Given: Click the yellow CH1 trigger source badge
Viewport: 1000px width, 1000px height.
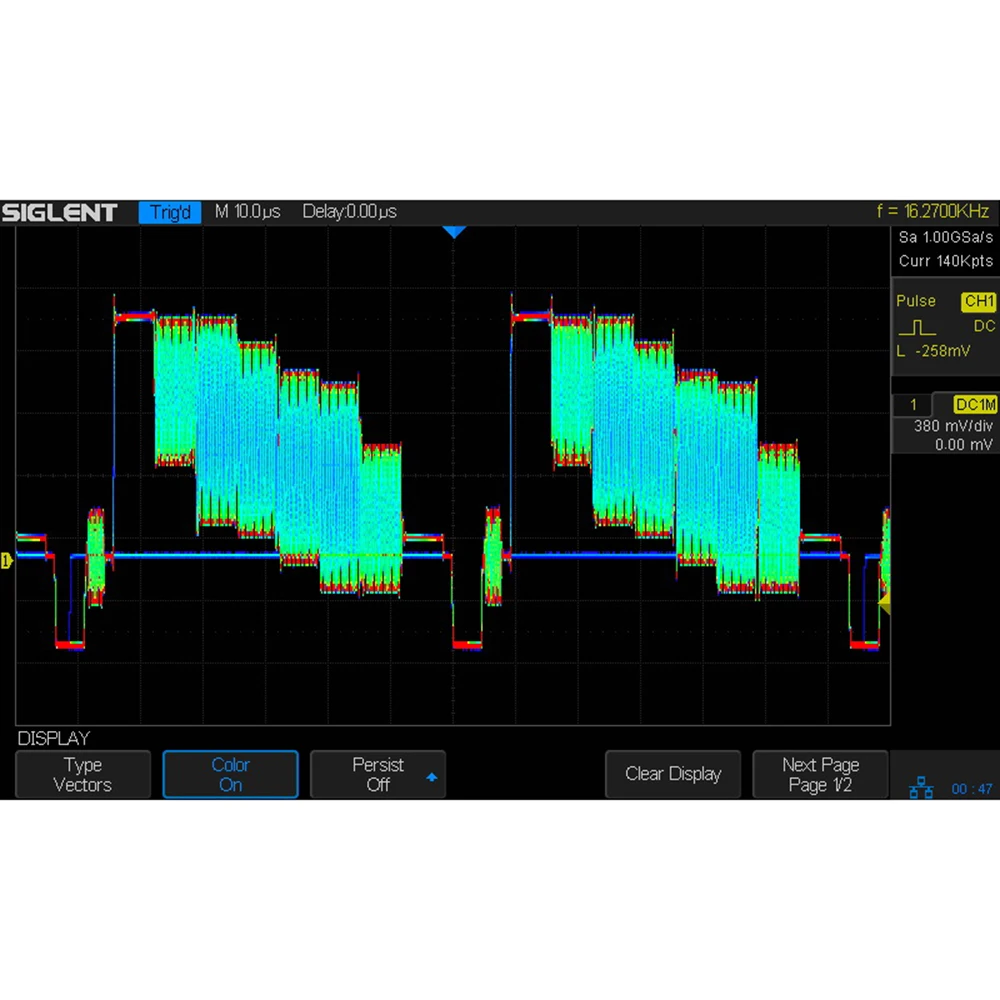Looking at the screenshot, I should pyautogui.click(x=978, y=301).
